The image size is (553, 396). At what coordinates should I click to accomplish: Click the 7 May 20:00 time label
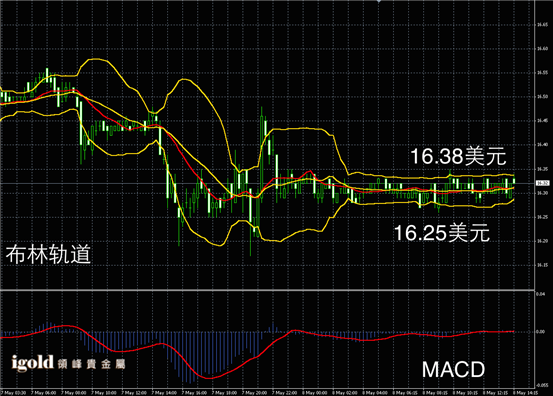[x=254, y=392]
